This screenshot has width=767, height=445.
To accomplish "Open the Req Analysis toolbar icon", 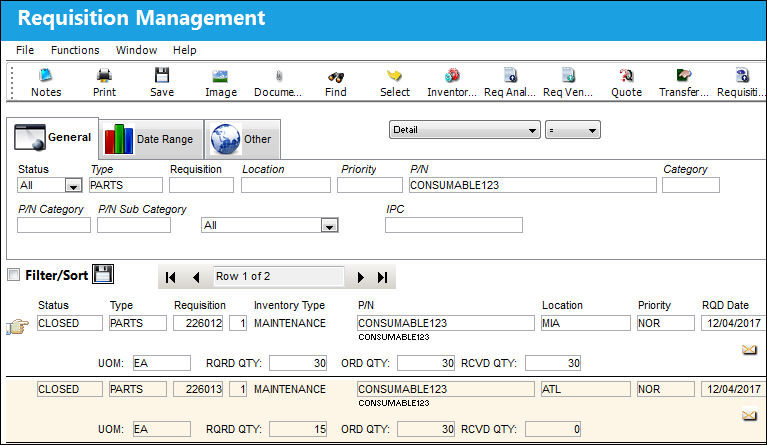I will click(510, 76).
